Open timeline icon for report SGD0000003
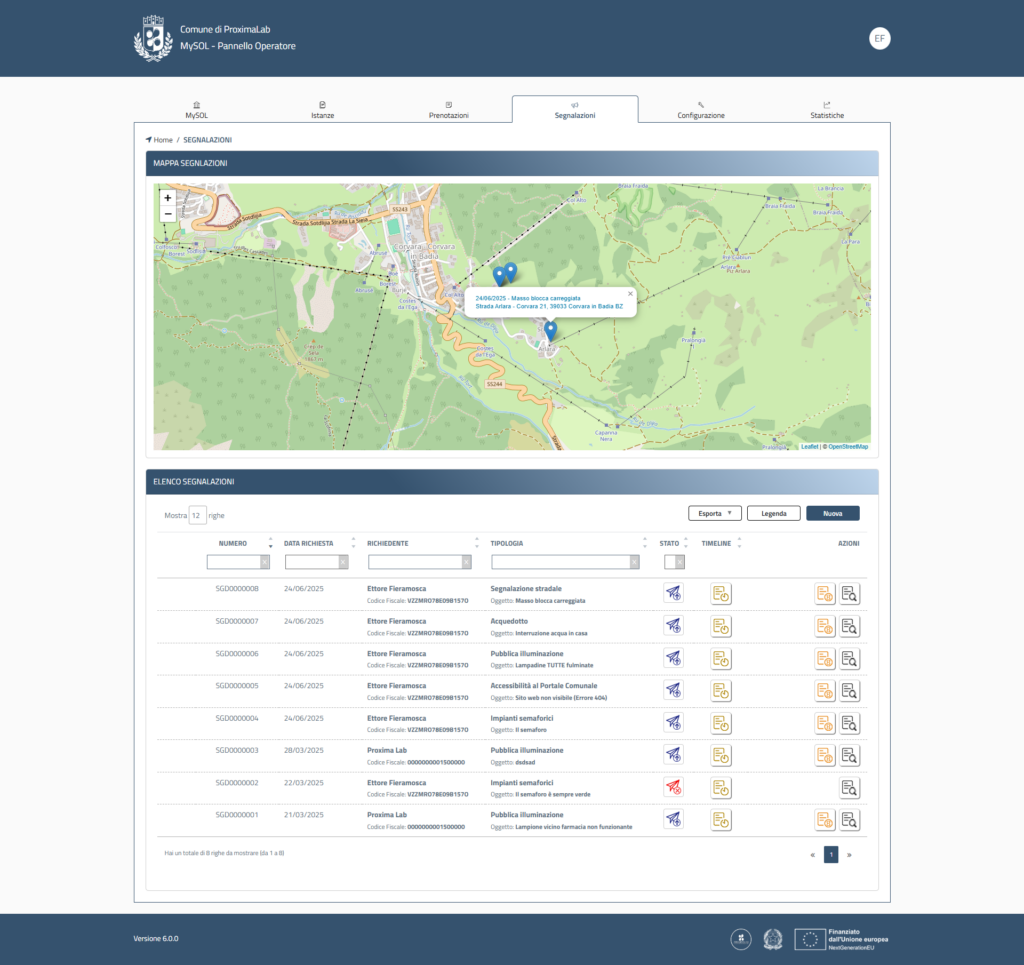 pyautogui.click(x=721, y=756)
